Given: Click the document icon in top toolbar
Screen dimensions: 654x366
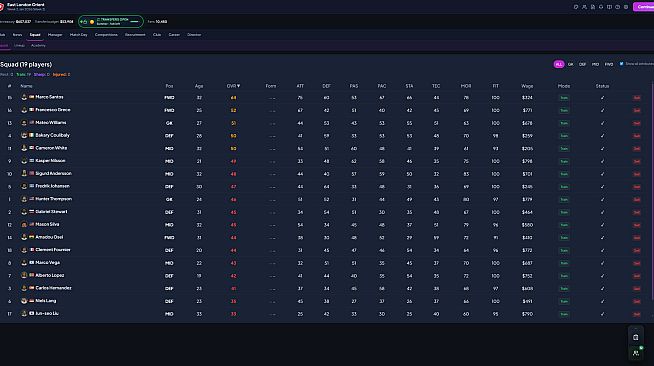Looking at the screenshot, I should 593,7.
